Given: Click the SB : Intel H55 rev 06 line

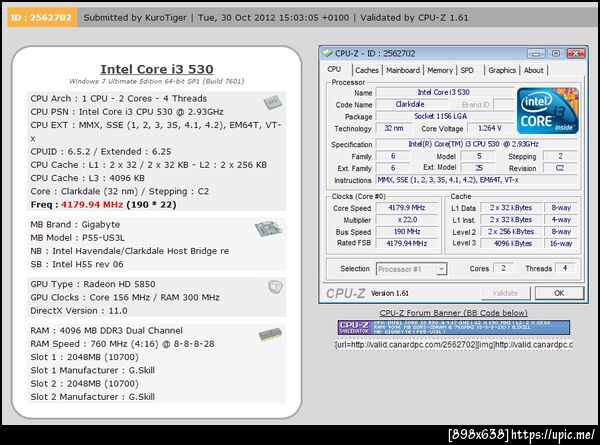Looking at the screenshot, I should pyautogui.click(x=77, y=264).
